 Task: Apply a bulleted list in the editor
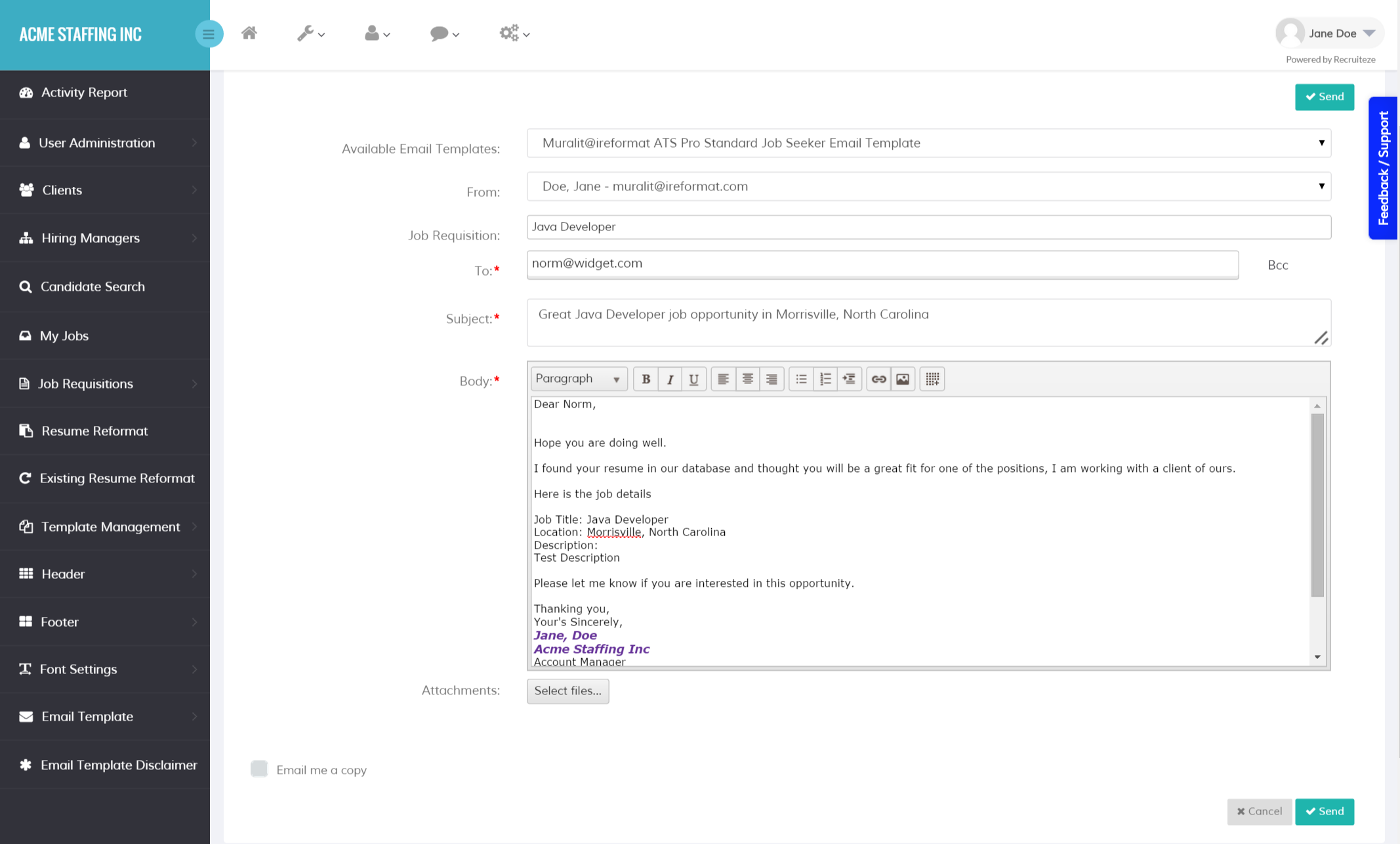(801, 379)
